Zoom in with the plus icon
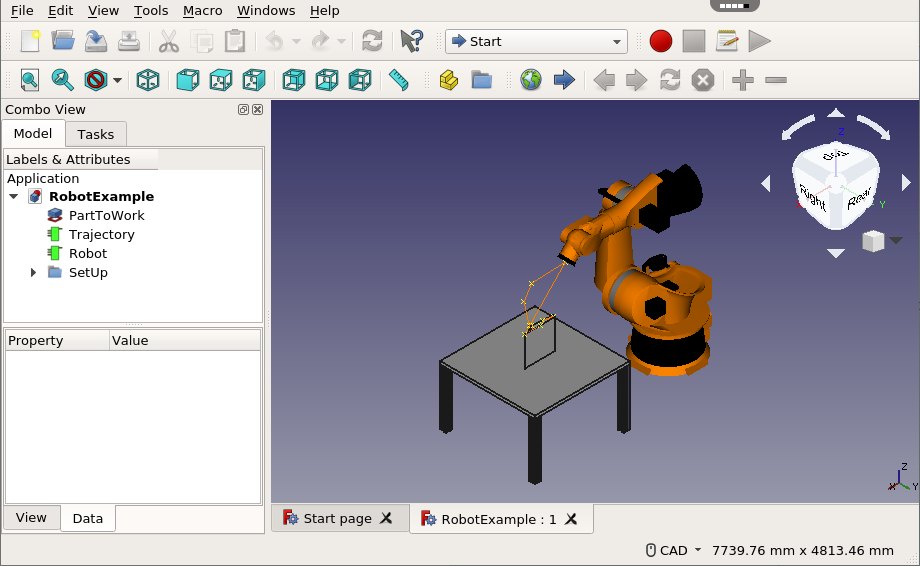Image resolution: width=920 pixels, height=566 pixels. pos(743,80)
